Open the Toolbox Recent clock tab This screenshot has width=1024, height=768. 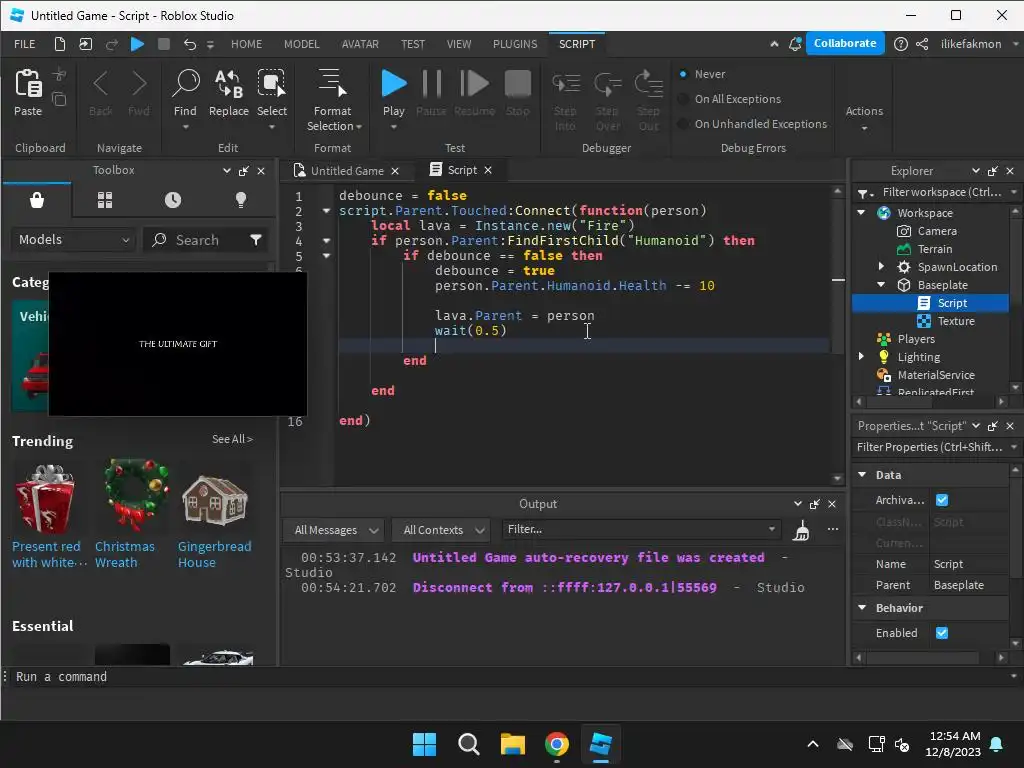173,200
